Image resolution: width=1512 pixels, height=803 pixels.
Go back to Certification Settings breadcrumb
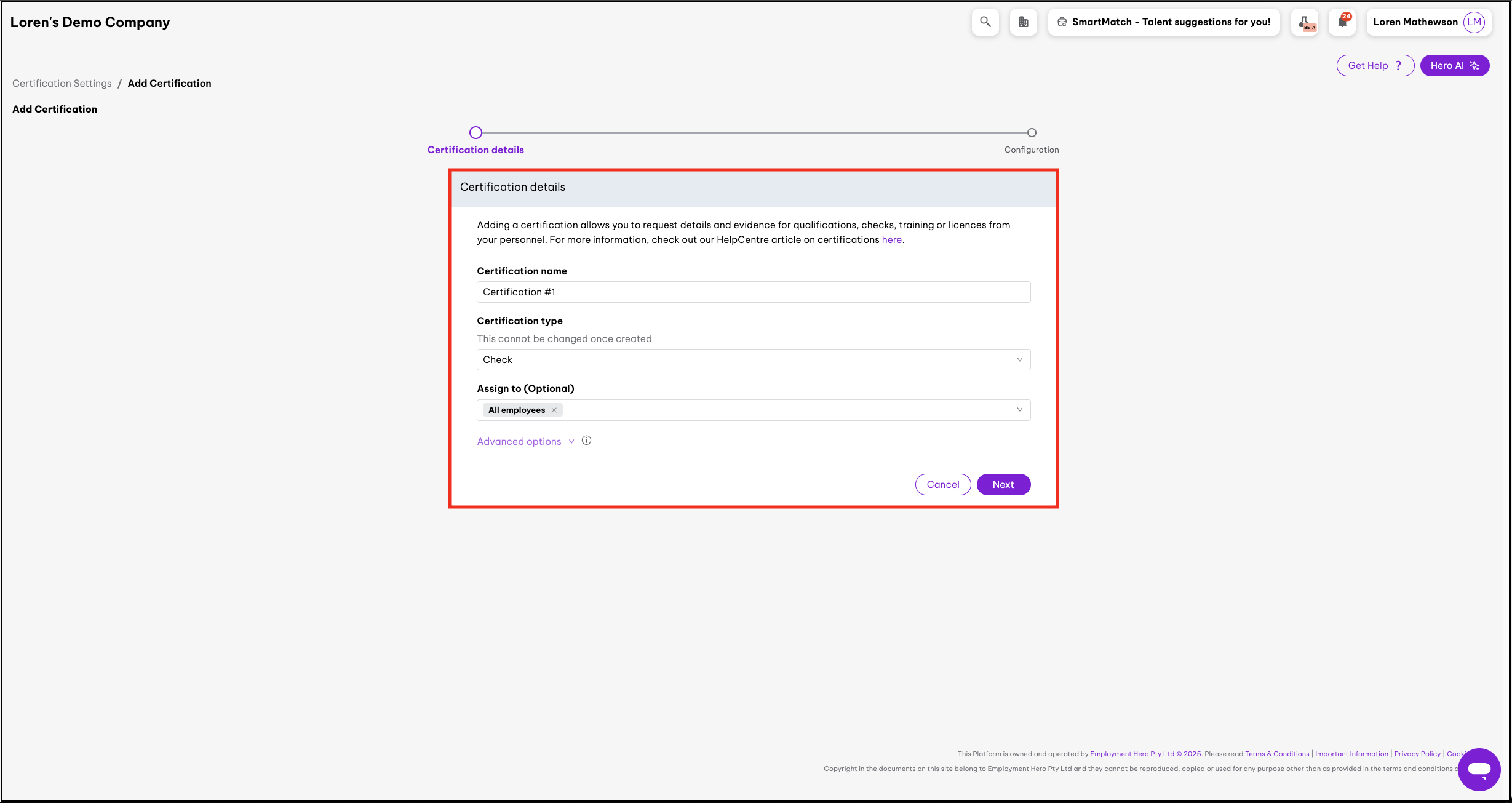(62, 84)
